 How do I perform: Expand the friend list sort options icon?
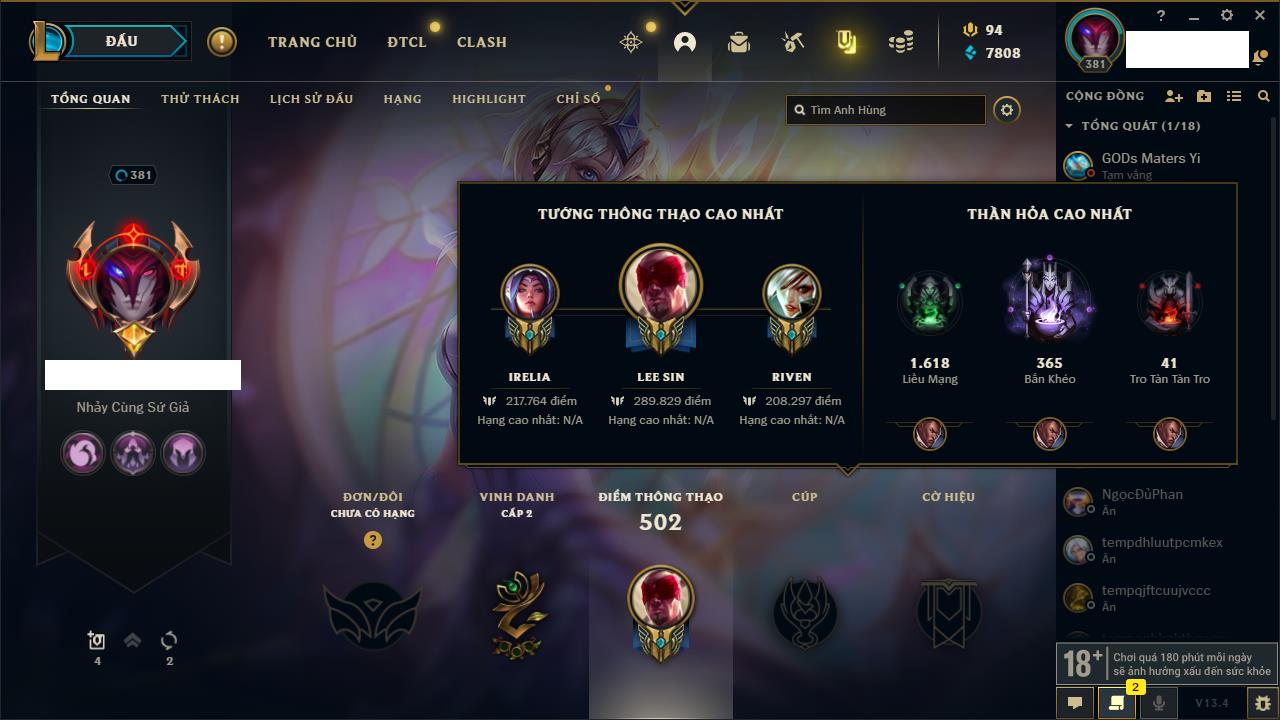tap(1234, 96)
